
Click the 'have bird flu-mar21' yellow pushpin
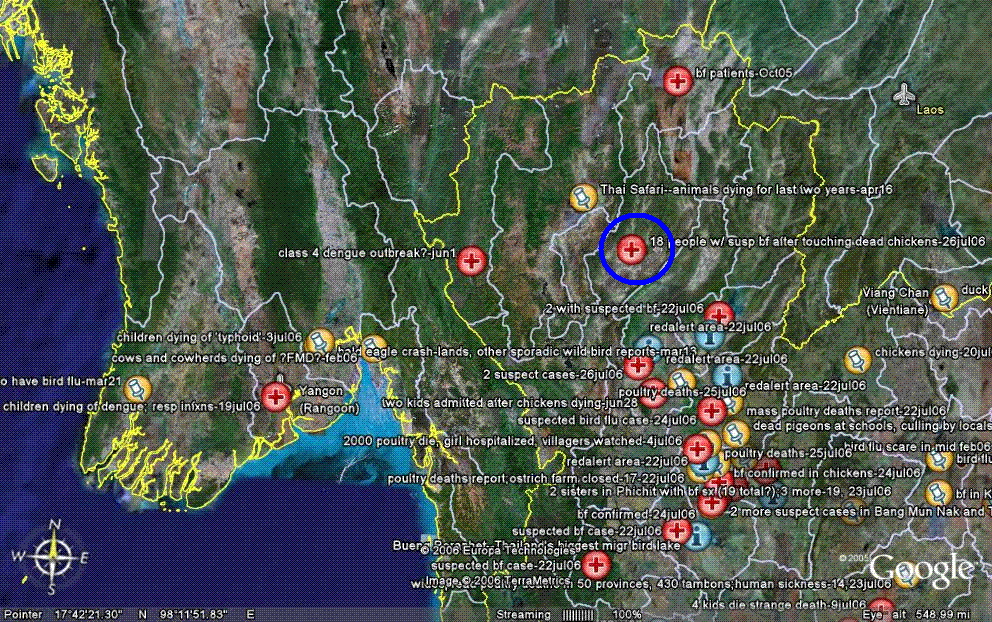[140, 388]
